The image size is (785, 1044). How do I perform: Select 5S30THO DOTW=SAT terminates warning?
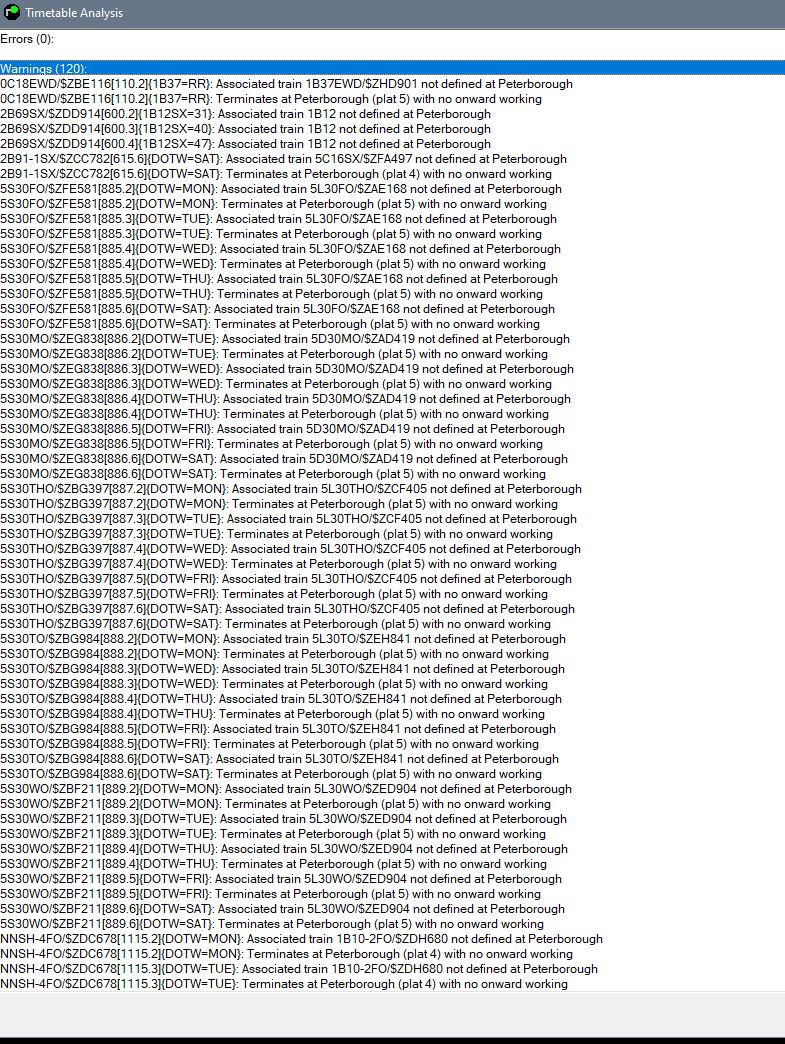276,624
